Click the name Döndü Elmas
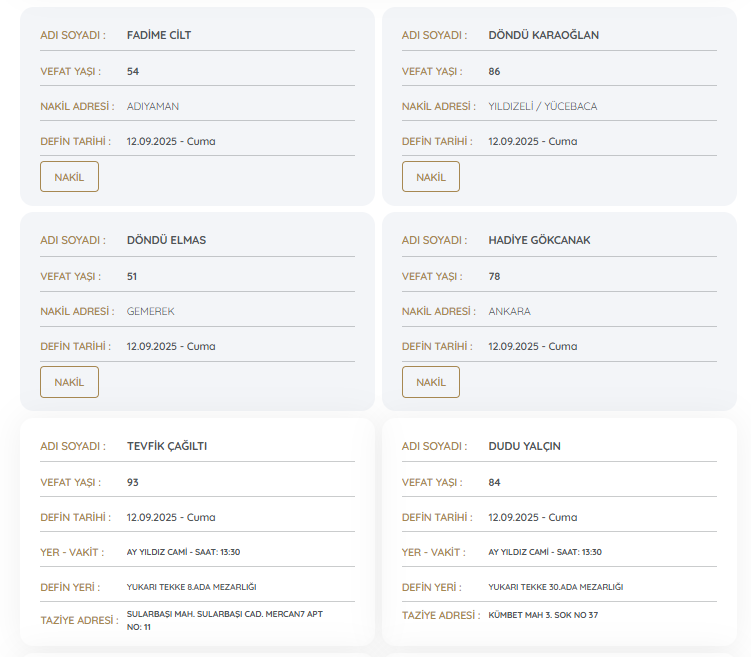The height and width of the screenshot is (657, 751). tap(166, 240)
